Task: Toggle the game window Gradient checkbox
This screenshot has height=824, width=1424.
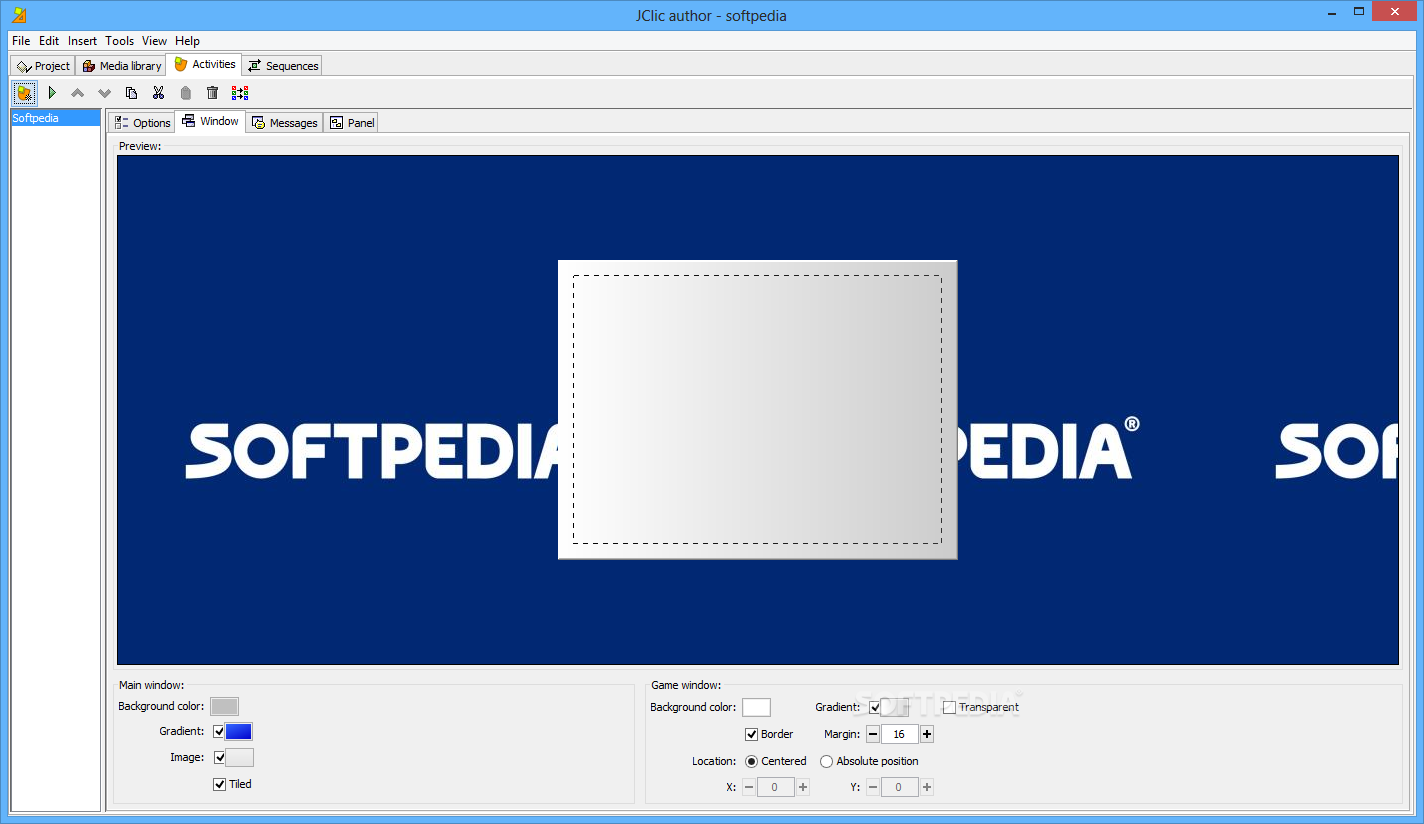Action: pos(875,708)
